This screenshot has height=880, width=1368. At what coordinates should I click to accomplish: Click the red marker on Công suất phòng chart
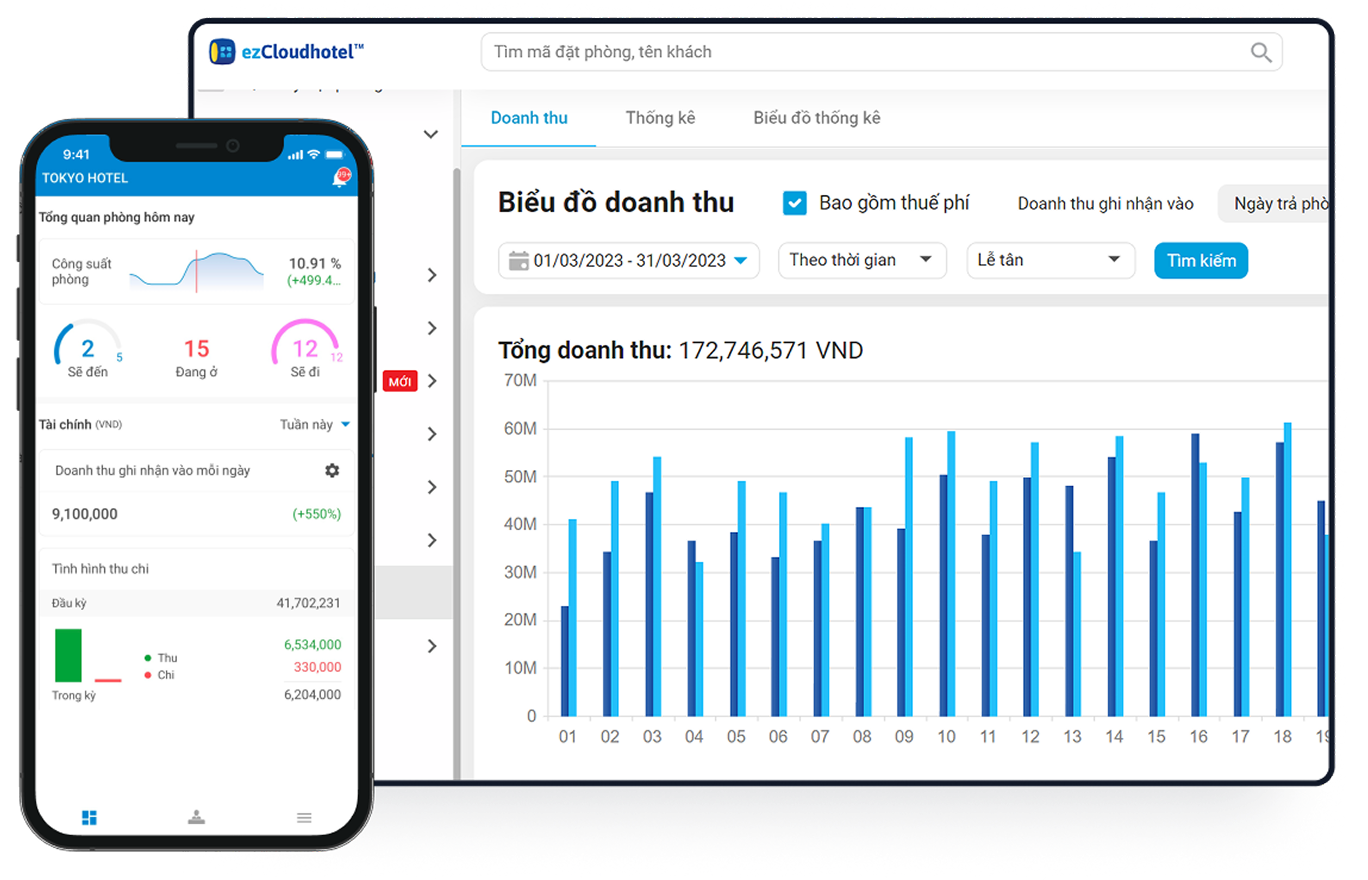tap(196, 271)
